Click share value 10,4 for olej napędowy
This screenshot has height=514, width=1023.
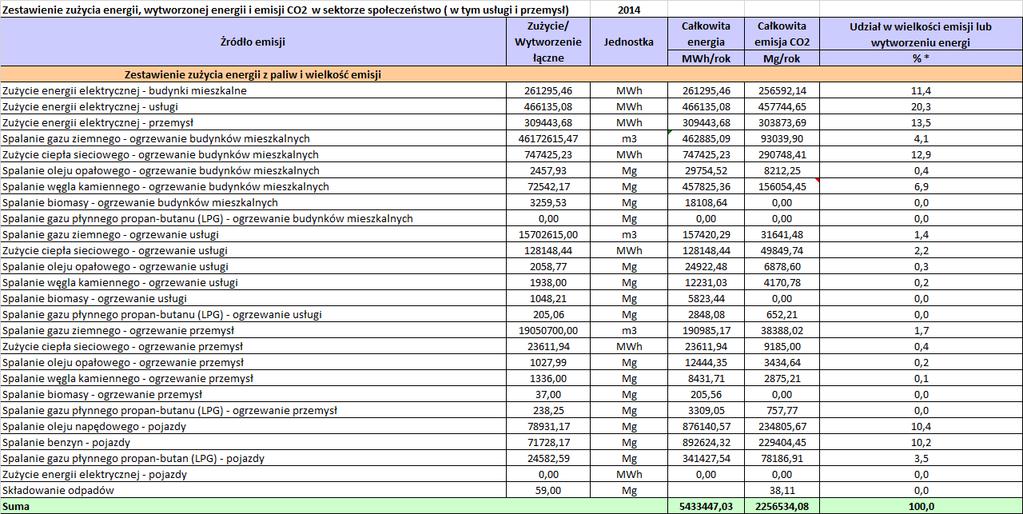(921, 426)
